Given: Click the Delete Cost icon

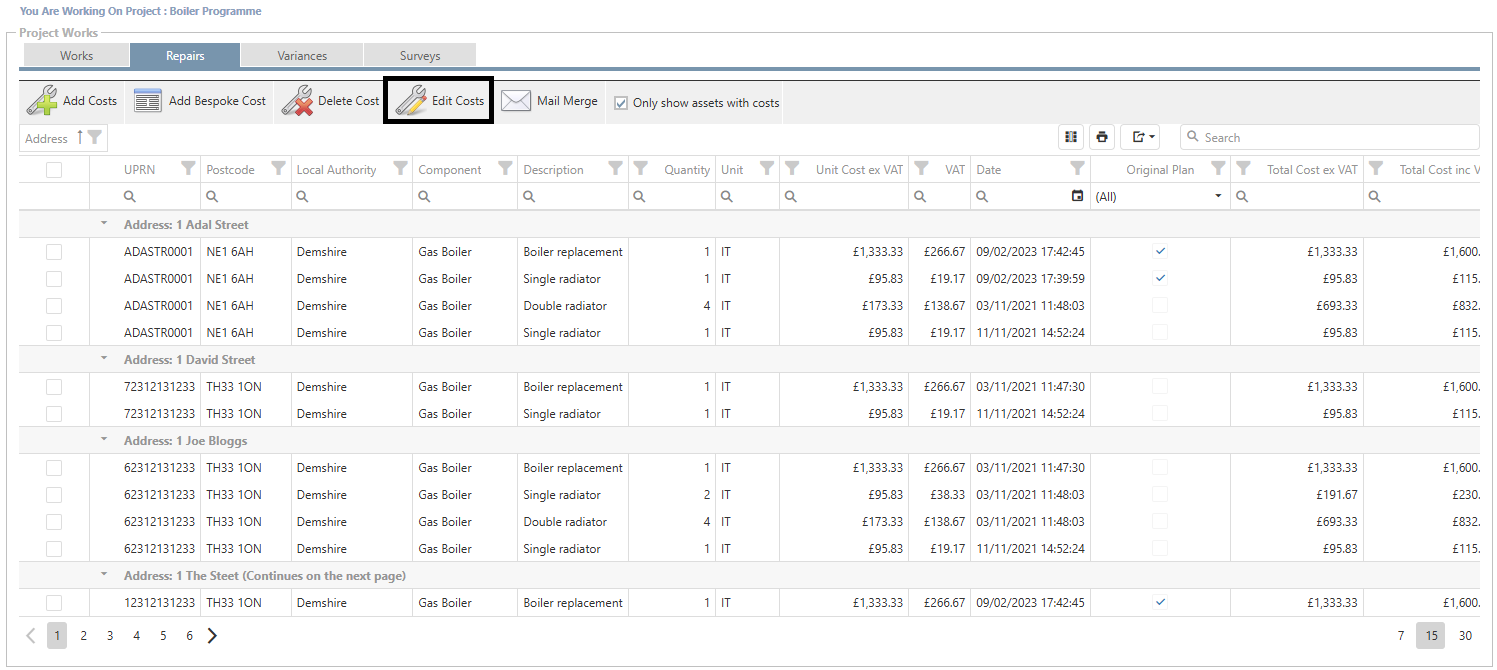Looking at the screenshot, I should [x=297, y=101].
